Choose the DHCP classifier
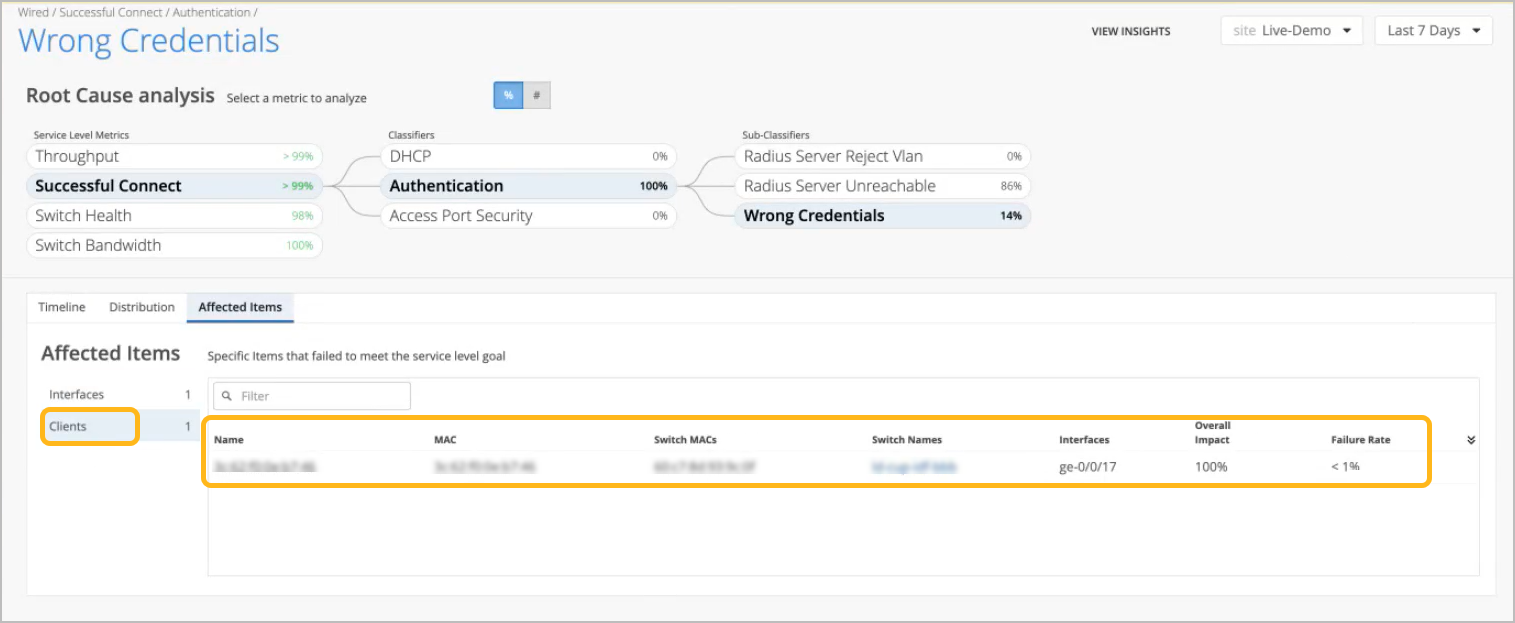The width and height of the screenshot is (1515, 623). (528, 156)
